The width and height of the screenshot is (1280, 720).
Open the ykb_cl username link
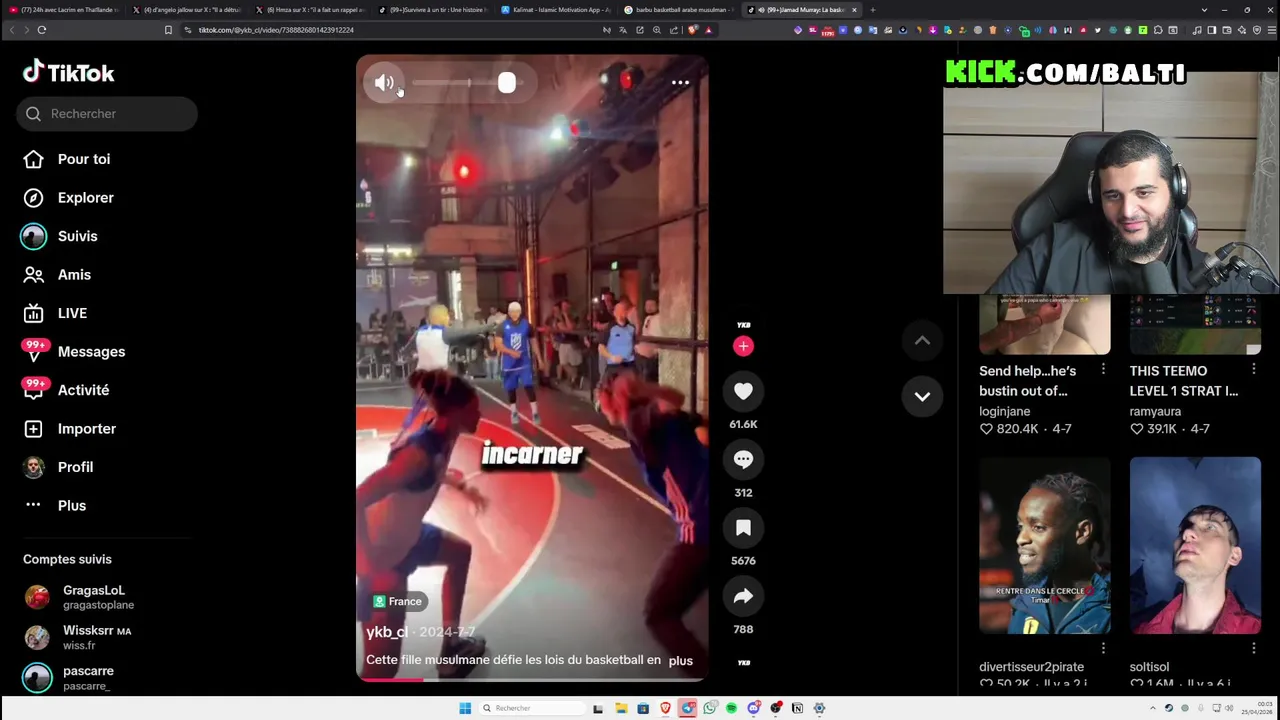point(387,632)
